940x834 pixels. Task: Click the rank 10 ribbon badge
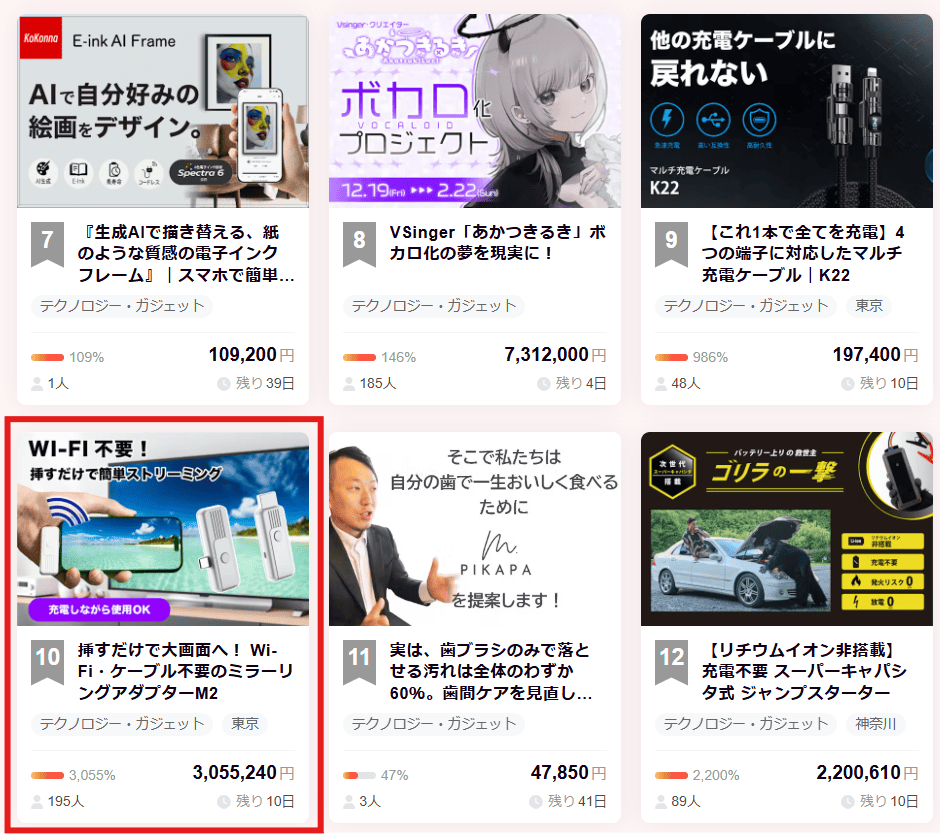click(x=47, y=660)
